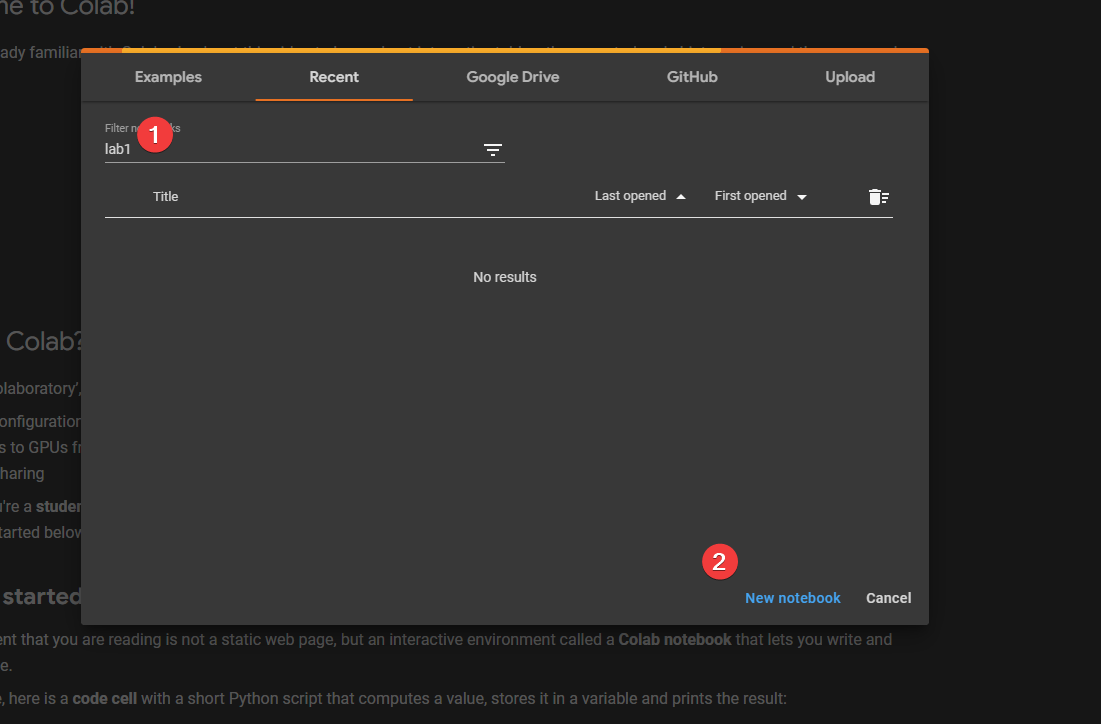Click the clear recent notebooks trash icon
The height and width of the screenshot is (724, 1101).
tap(878, 197)
